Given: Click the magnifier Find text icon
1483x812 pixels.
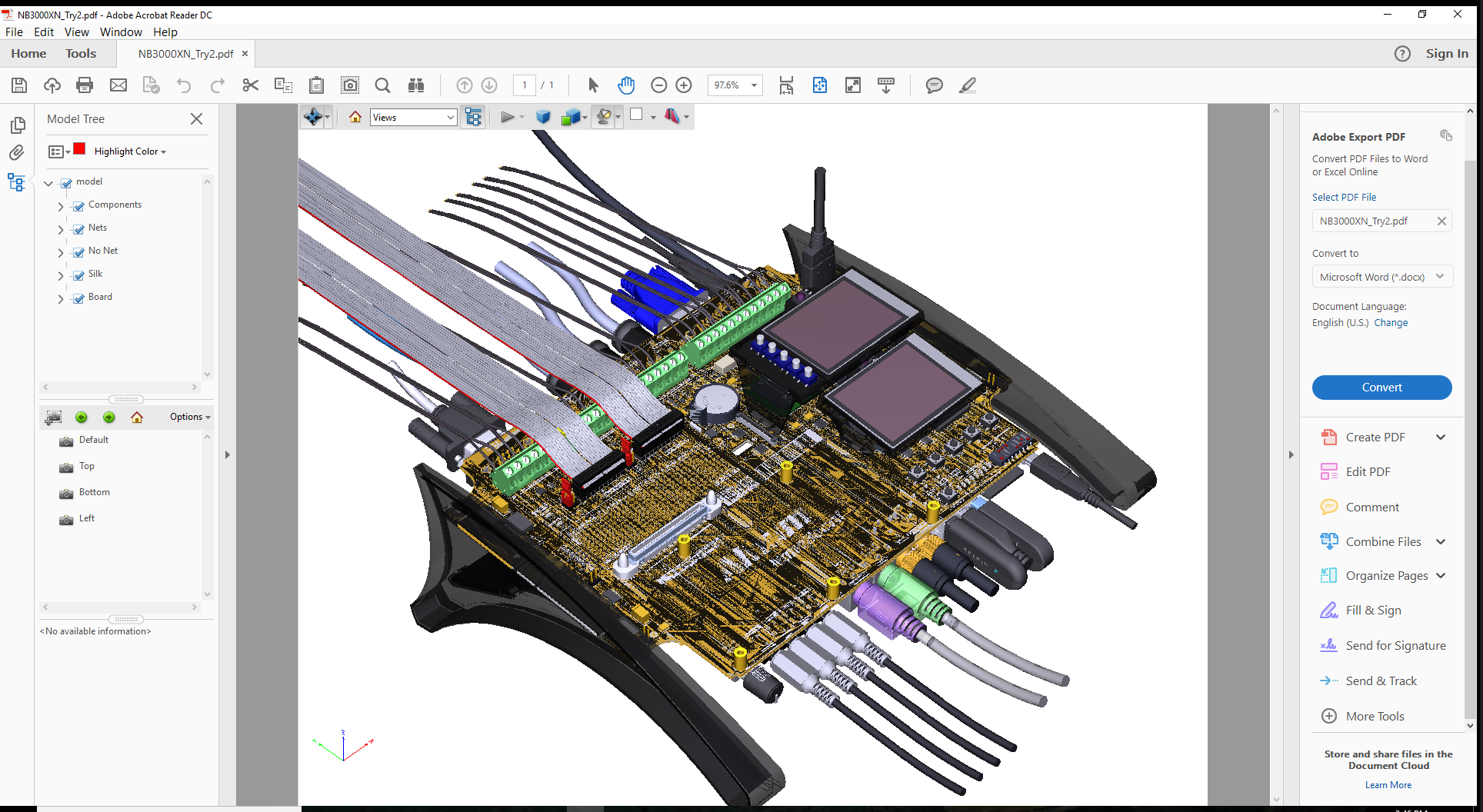Looking at the screenshot, I should 382,85.
